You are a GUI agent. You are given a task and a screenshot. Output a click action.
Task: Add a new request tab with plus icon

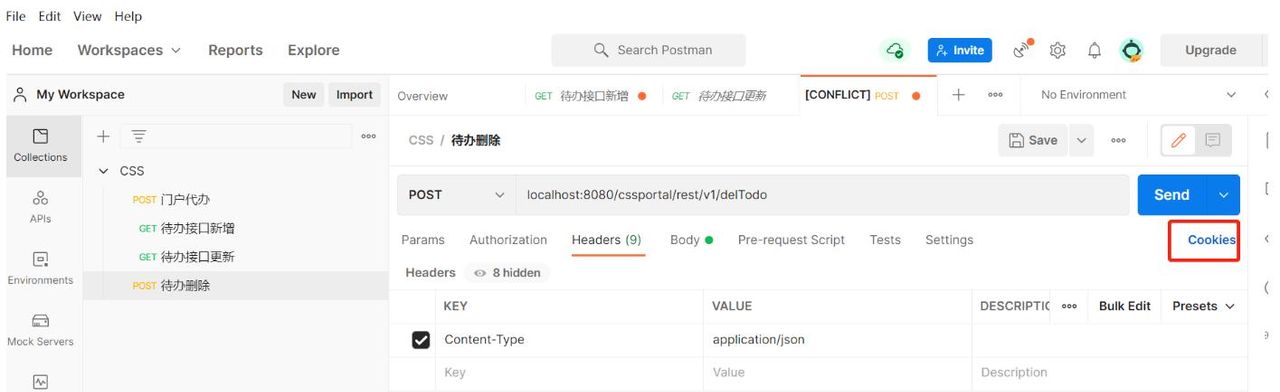[958, 95]
